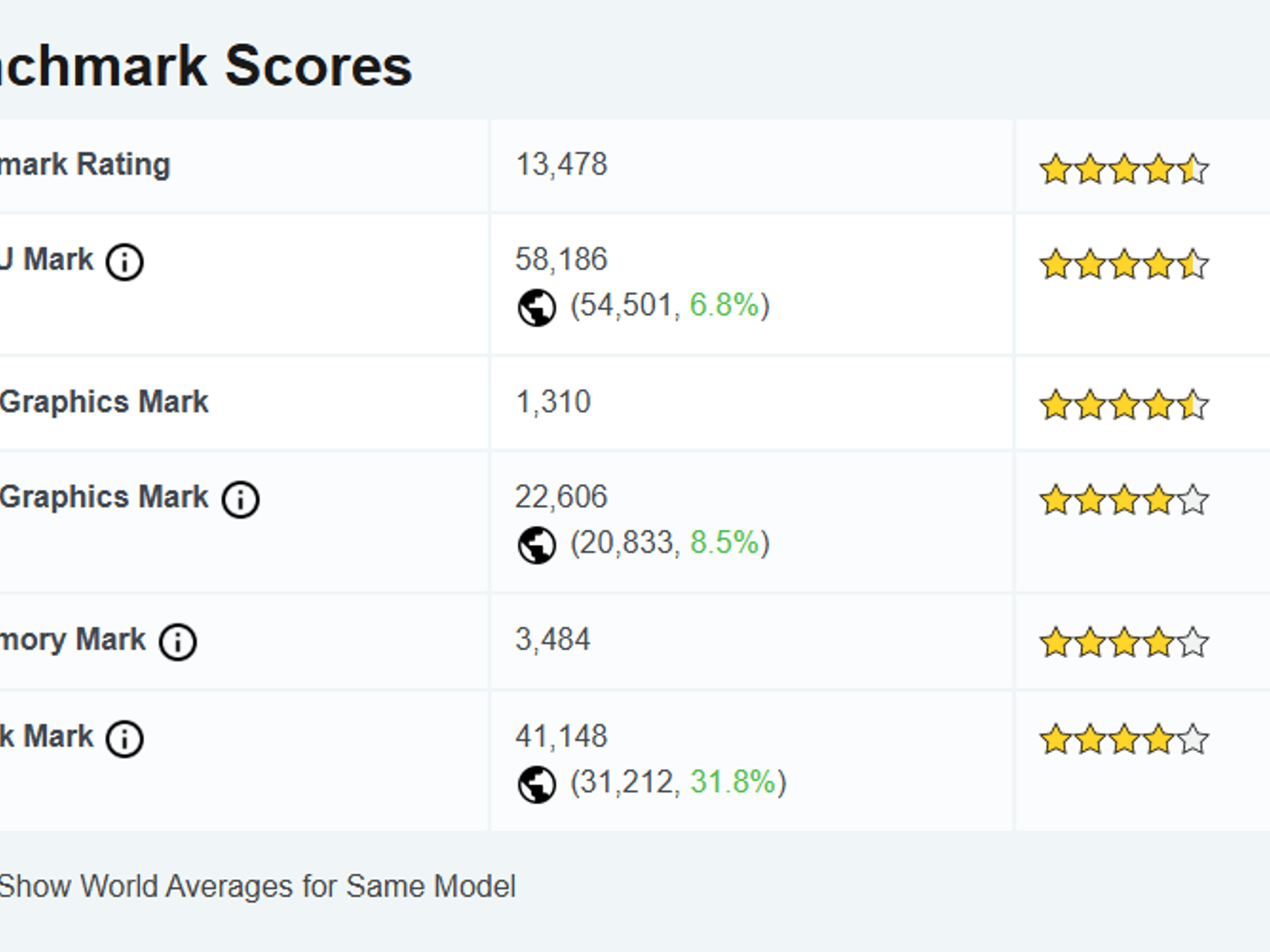Click the 6.8% green percentage
This screenshot has height=952, width=1270.
coord(724,305)
